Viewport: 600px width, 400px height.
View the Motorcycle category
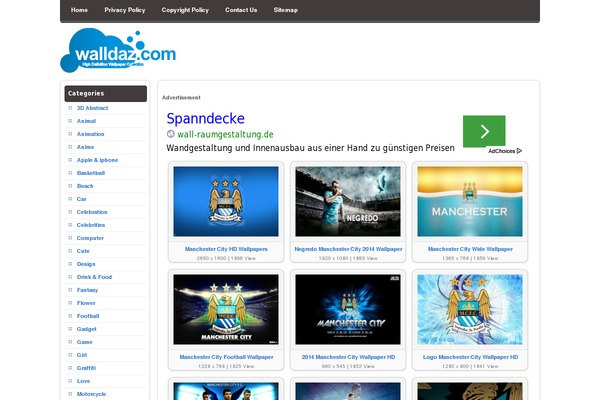pos(91,394)
